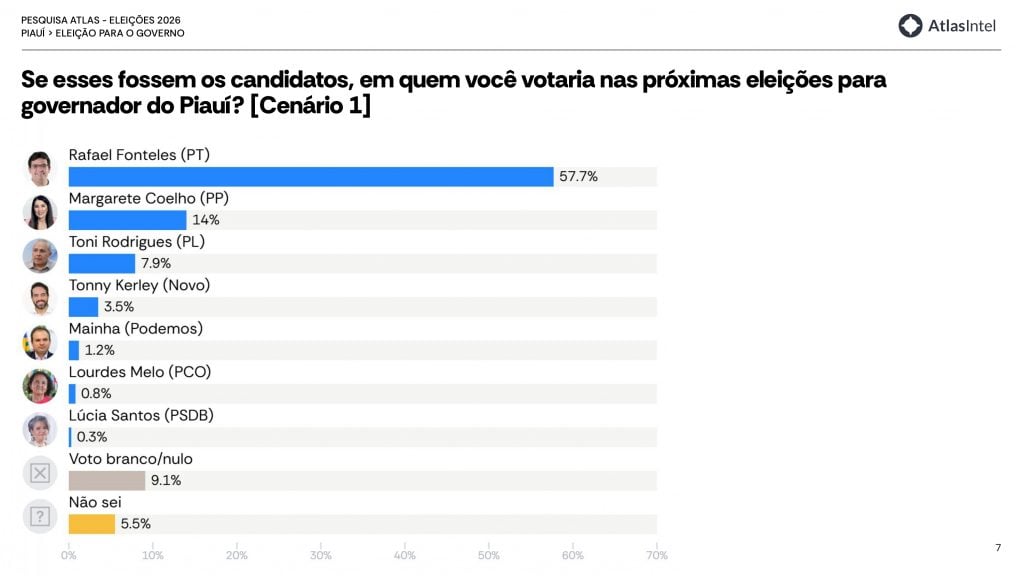The image size is (1024, 576).
Task: Click the Margarete Coelho 14% bar
Action: [127, 220]
